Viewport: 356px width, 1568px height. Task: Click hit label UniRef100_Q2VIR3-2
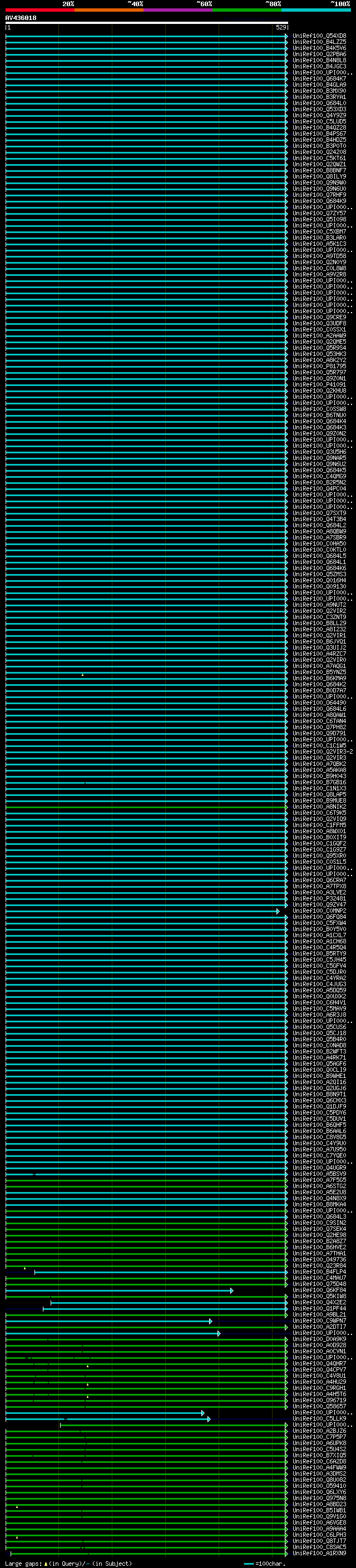click(323, 752)
